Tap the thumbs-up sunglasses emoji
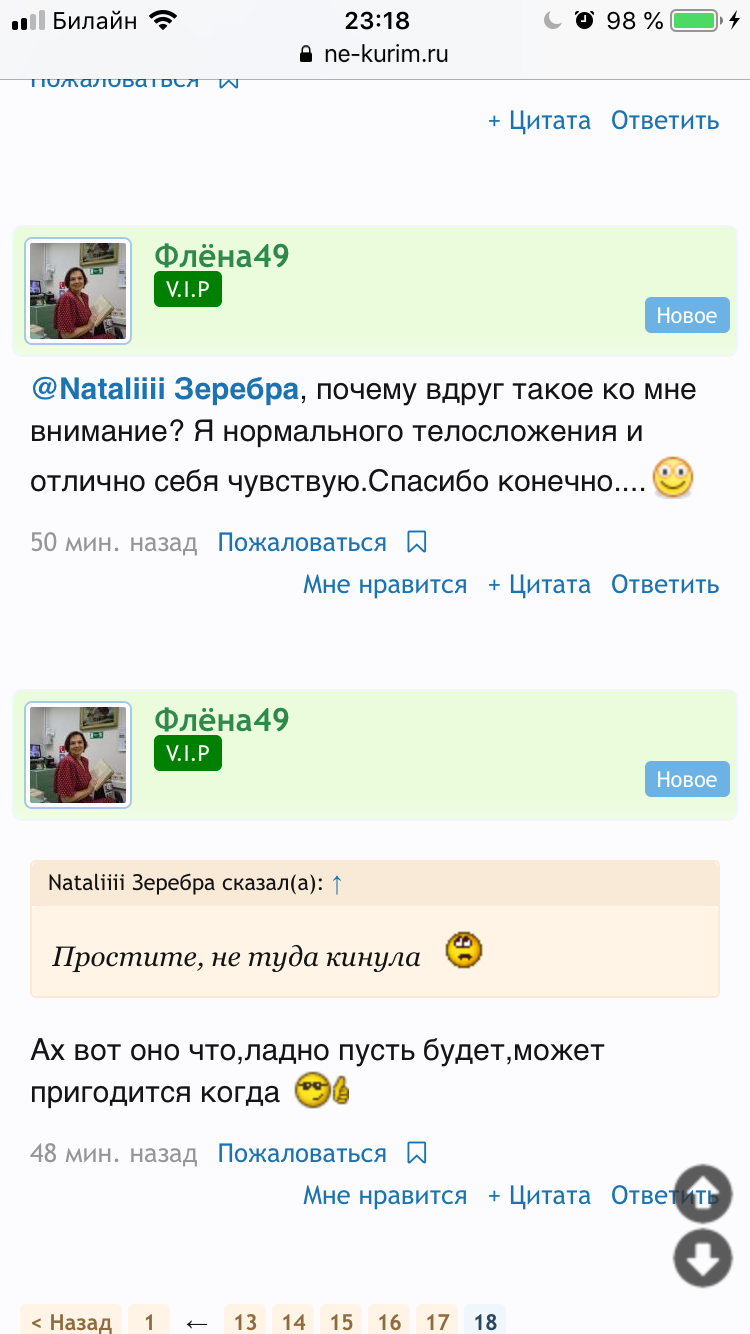 click(x=322, y=1091)
